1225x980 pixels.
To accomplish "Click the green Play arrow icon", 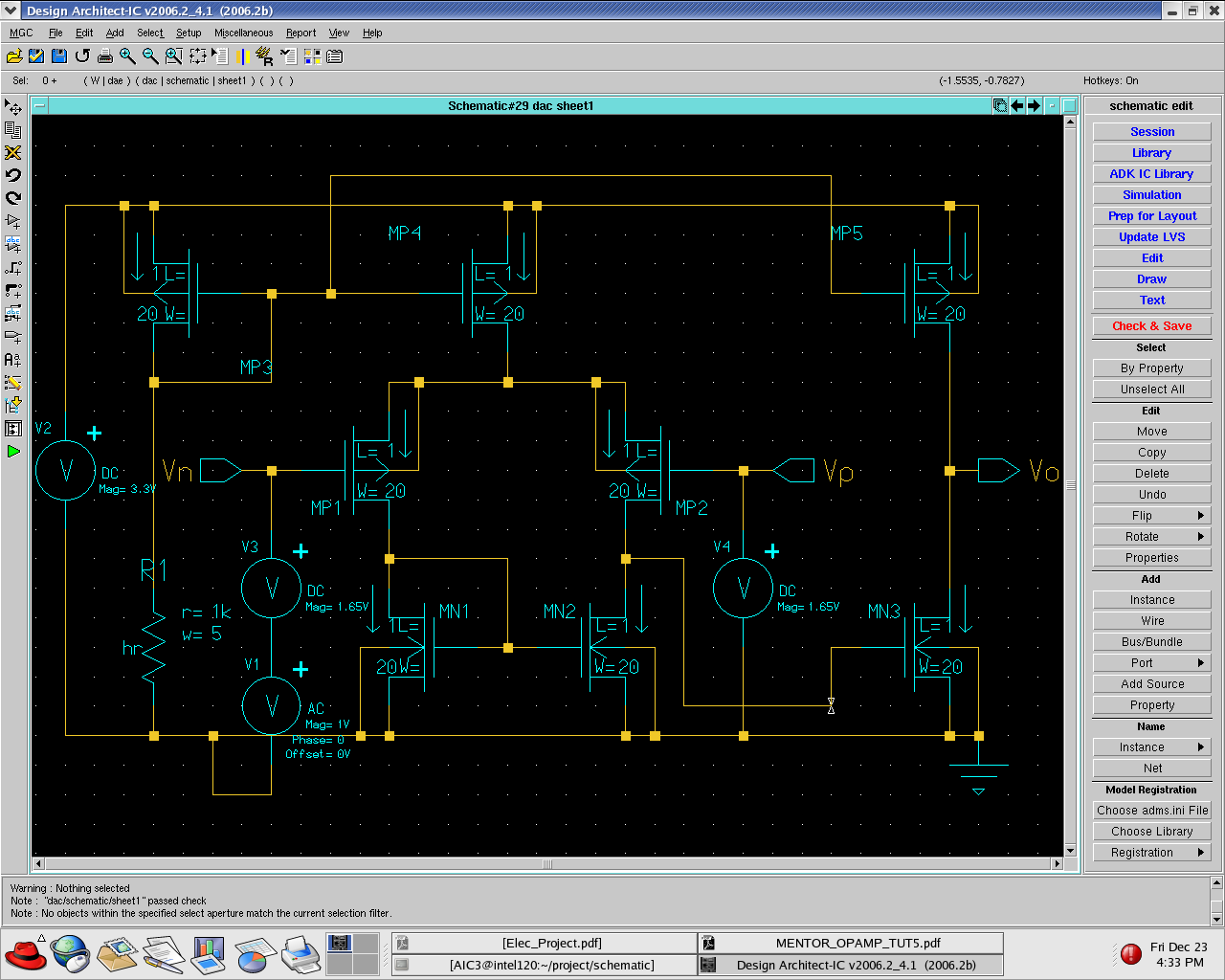I will 13,451.
